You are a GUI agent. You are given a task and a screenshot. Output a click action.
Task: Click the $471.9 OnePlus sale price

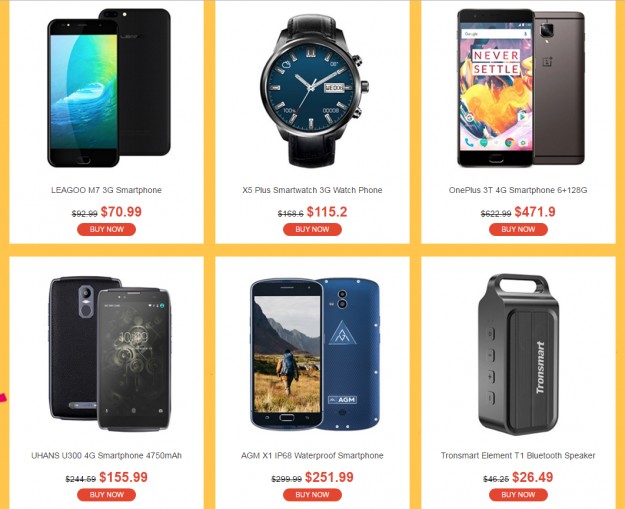tap(535, 212)
